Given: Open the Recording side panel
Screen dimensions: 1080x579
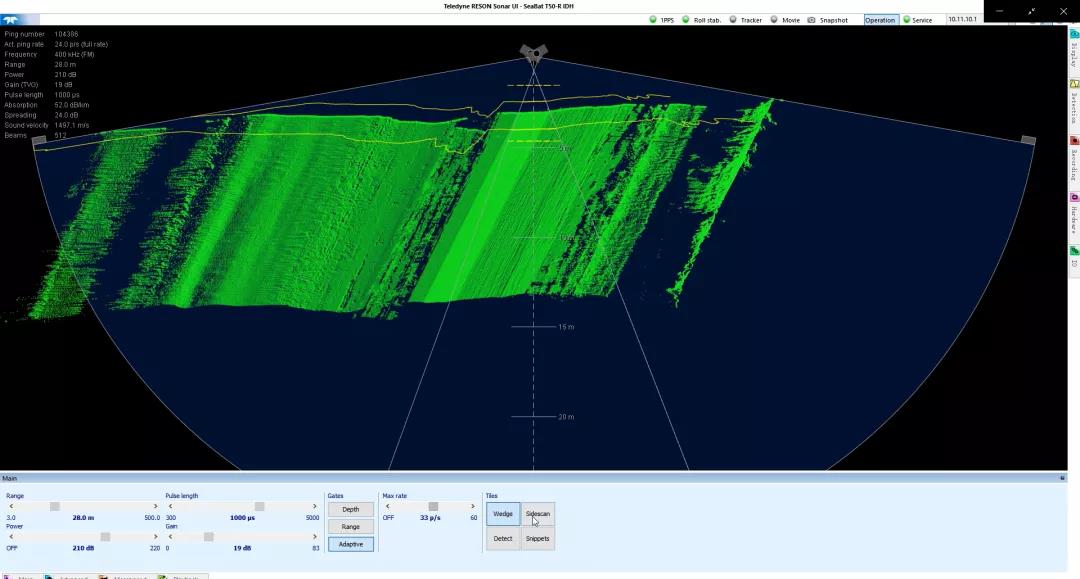Looking at the screenshot, I should [x=1074, y=156].
